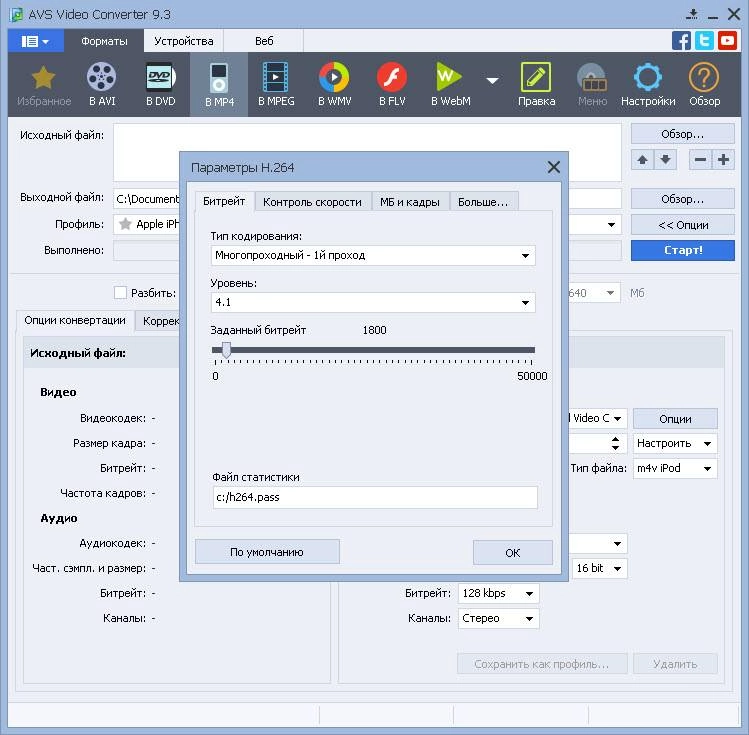749x735 pixels.
Task: Click Обзор... button for source file
Action: pos(683,134)
